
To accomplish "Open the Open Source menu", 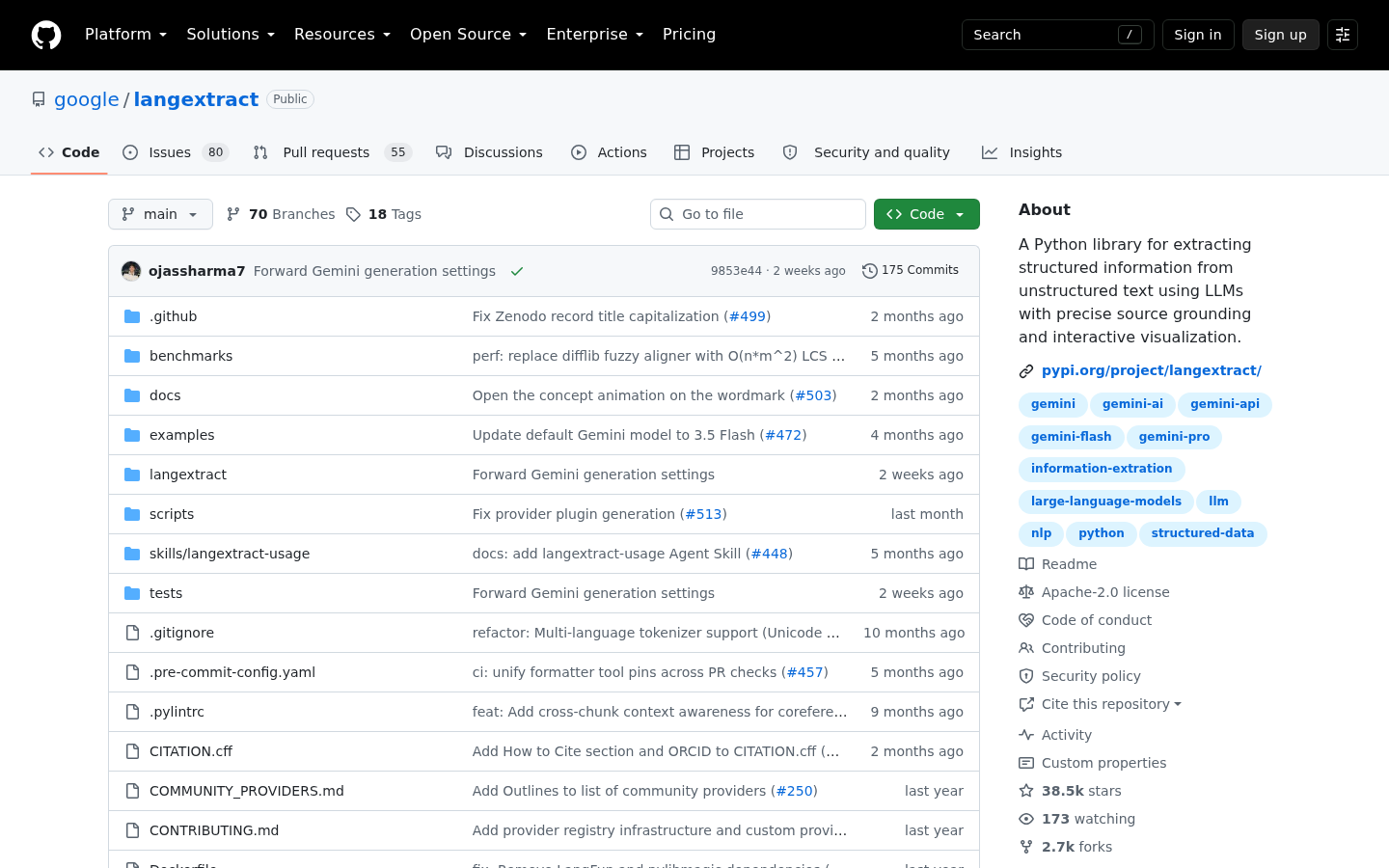I will click(469, 35).
